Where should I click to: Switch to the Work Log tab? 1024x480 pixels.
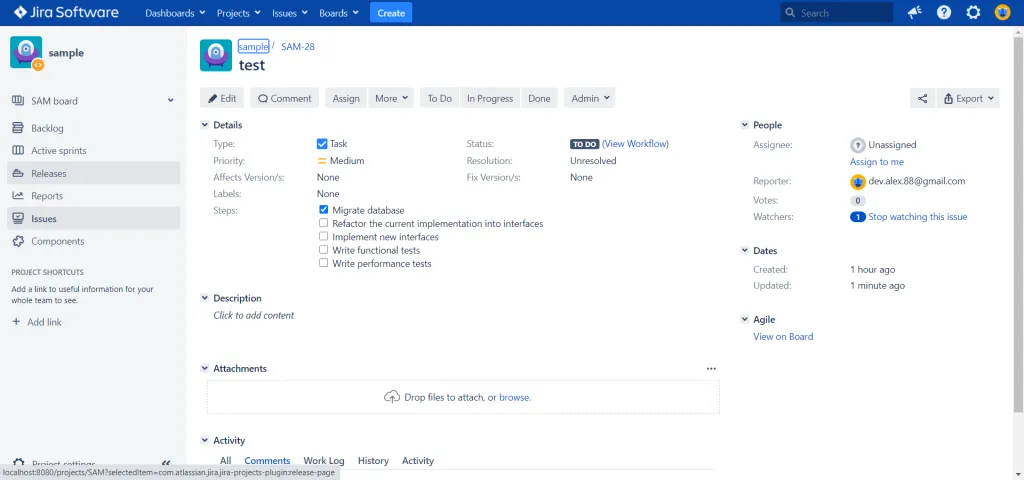coord(324,460)
